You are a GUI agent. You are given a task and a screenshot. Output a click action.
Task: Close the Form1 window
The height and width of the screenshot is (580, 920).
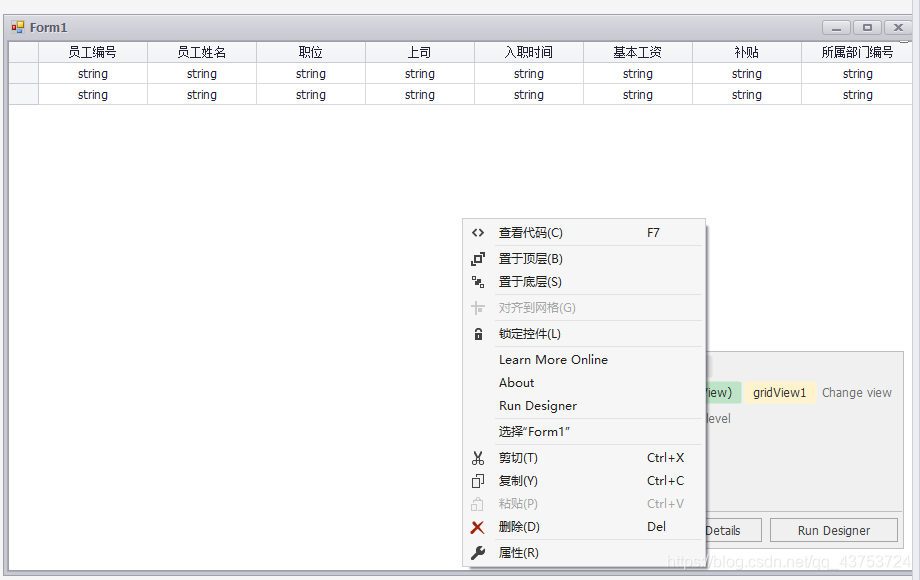tap(898, 28)
